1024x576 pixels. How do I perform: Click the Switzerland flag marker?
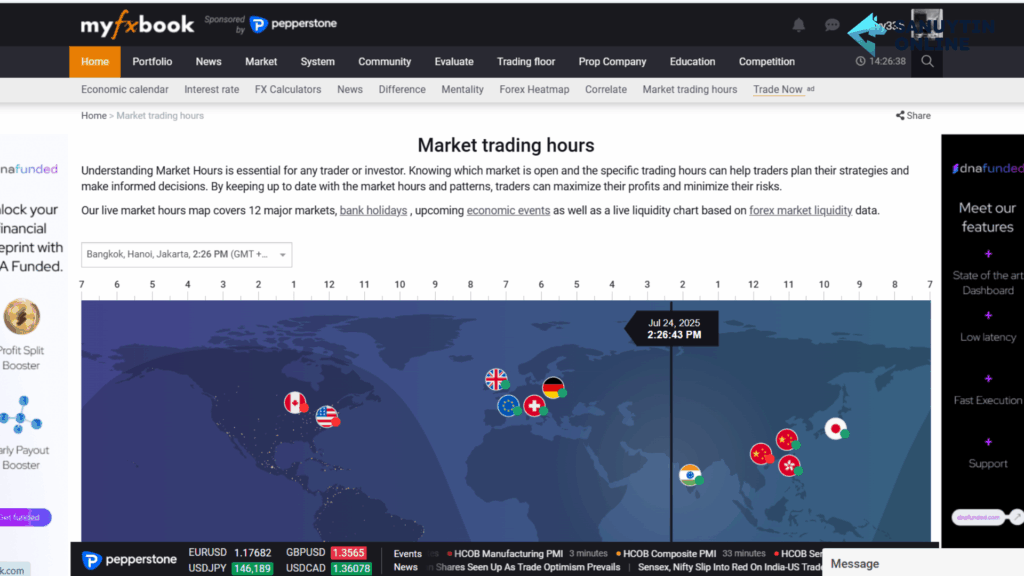535,406
